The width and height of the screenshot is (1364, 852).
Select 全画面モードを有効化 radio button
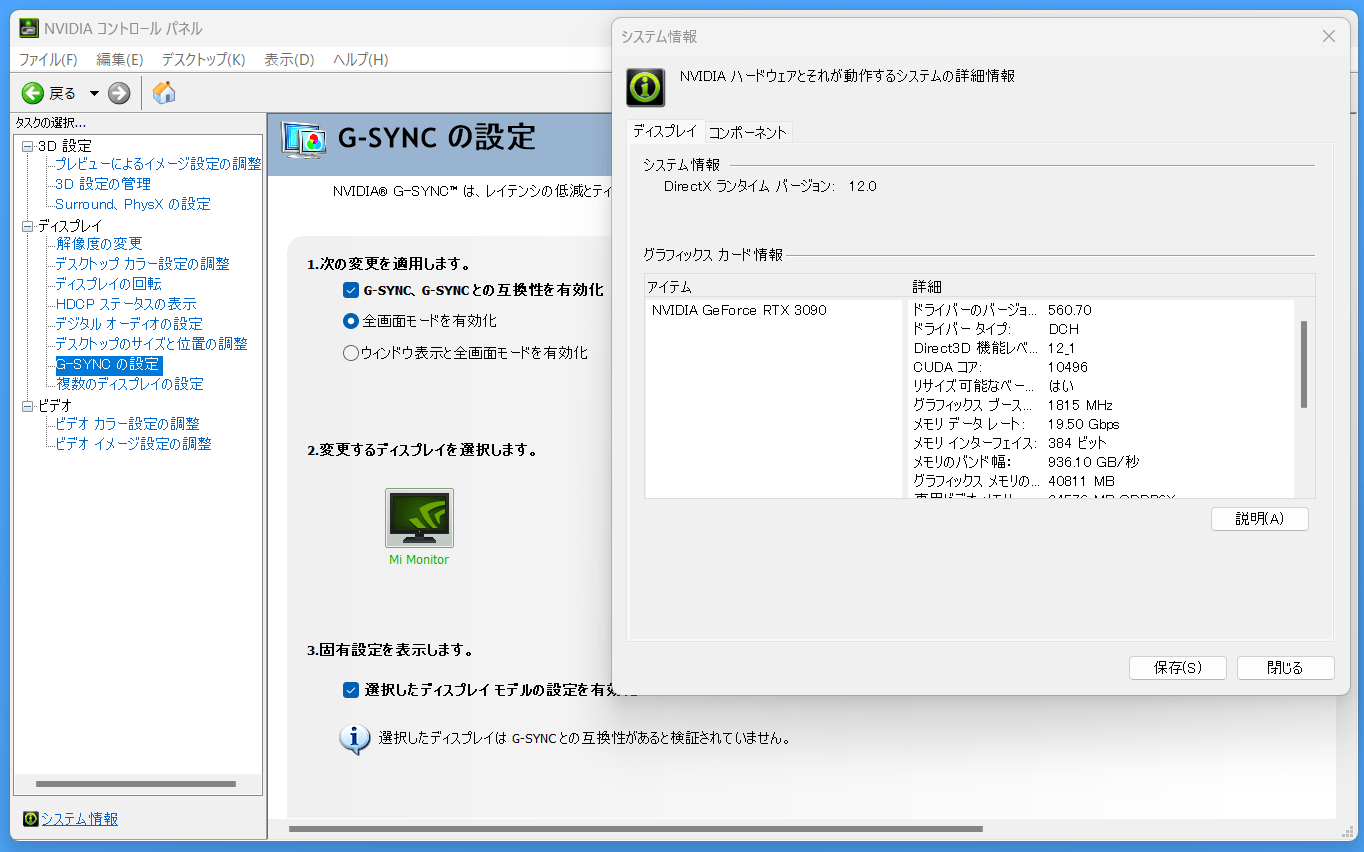pyautogui.click(x=350, y=321)
